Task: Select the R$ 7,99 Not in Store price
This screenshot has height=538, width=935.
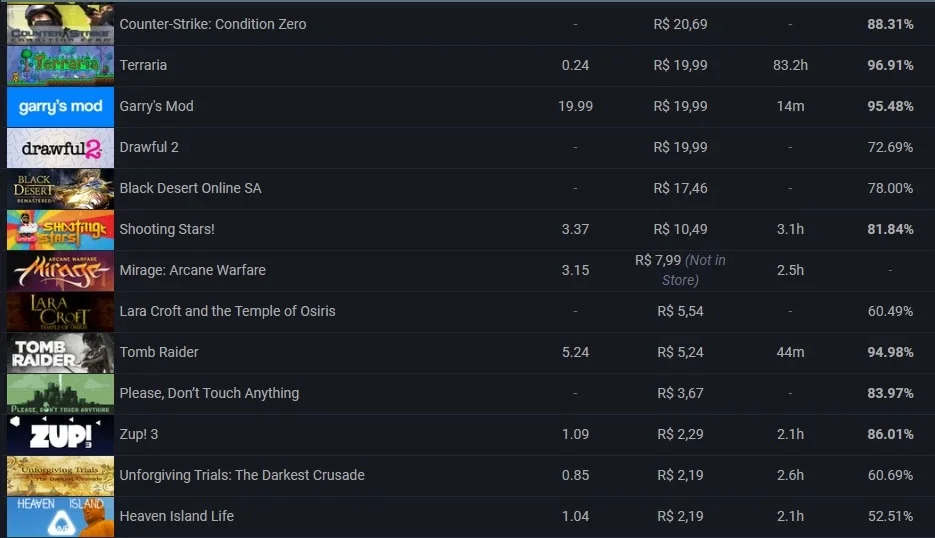Action: pyautogui.click(x=680, y=270)
